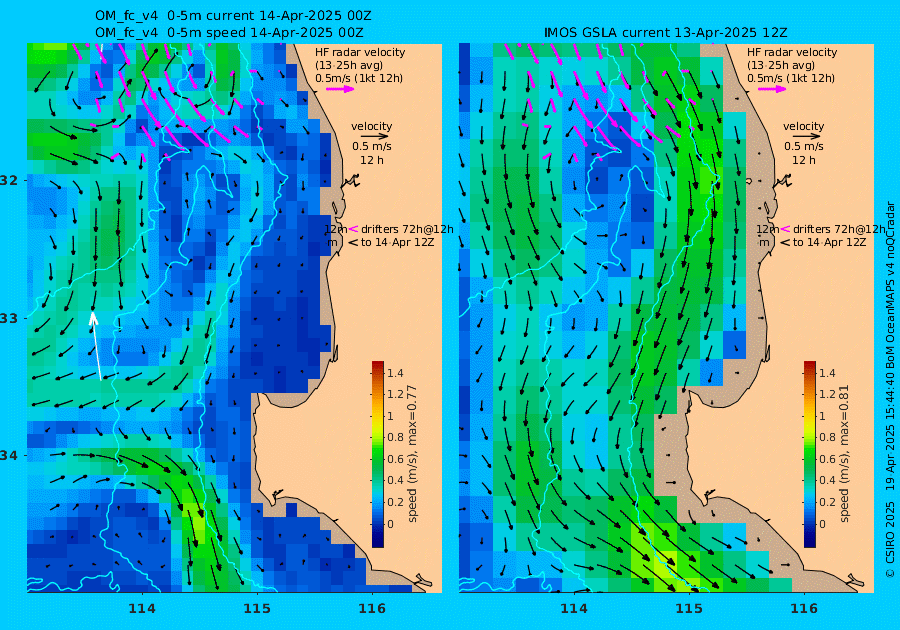900x630 pixels.
Task: Click 'drifters 72h@12h' text in the left map
Action: (x=407, y=229)
